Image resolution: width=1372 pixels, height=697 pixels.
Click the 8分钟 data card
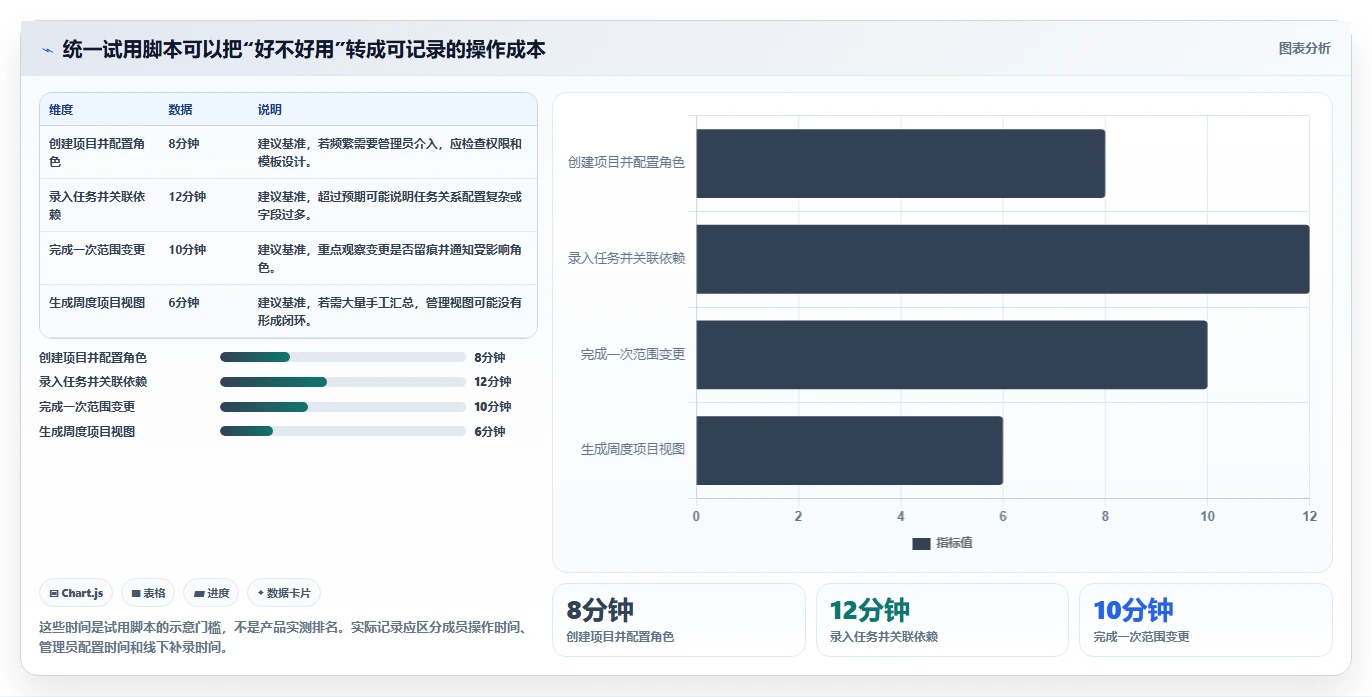678,620
